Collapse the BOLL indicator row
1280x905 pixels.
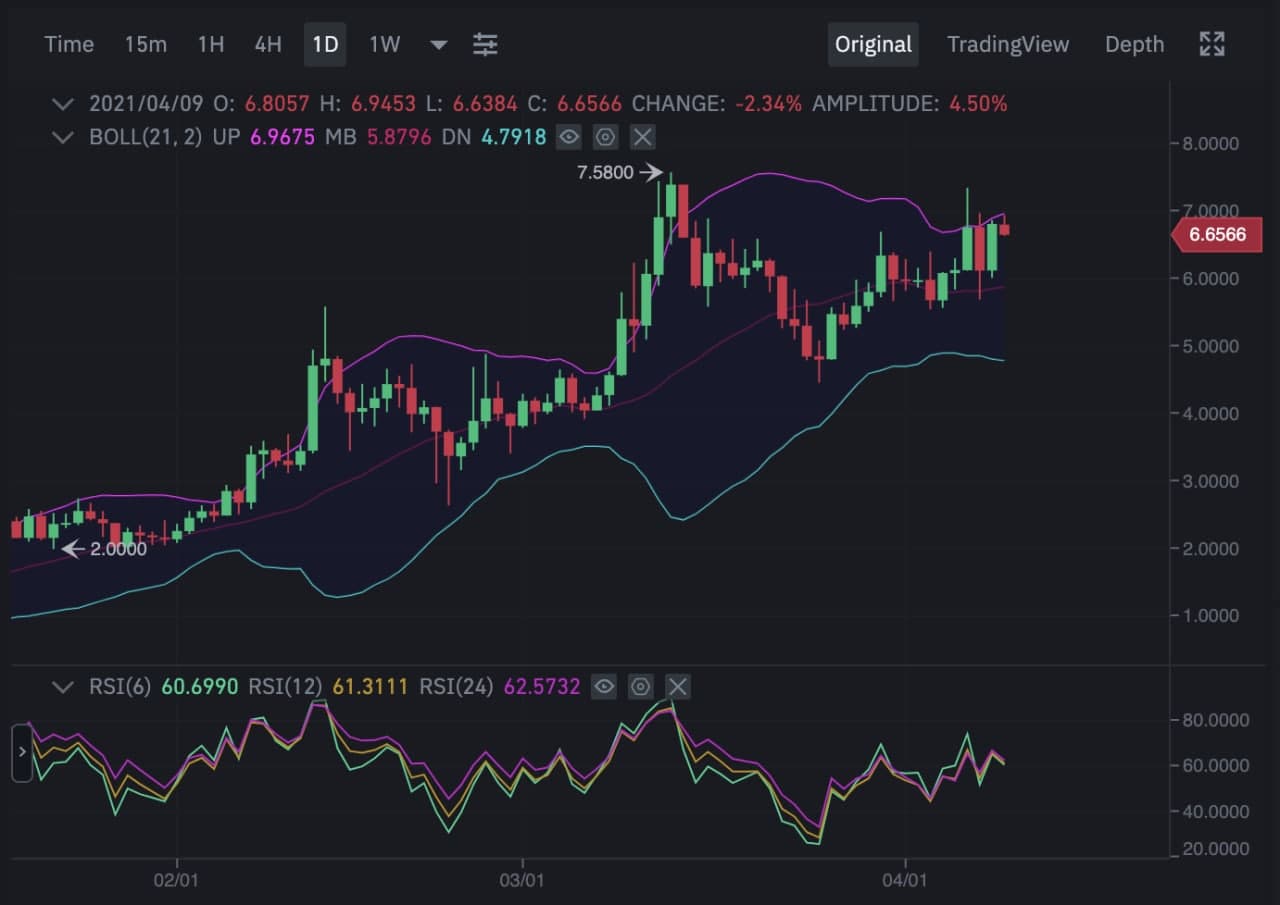[x=63, y=137]
